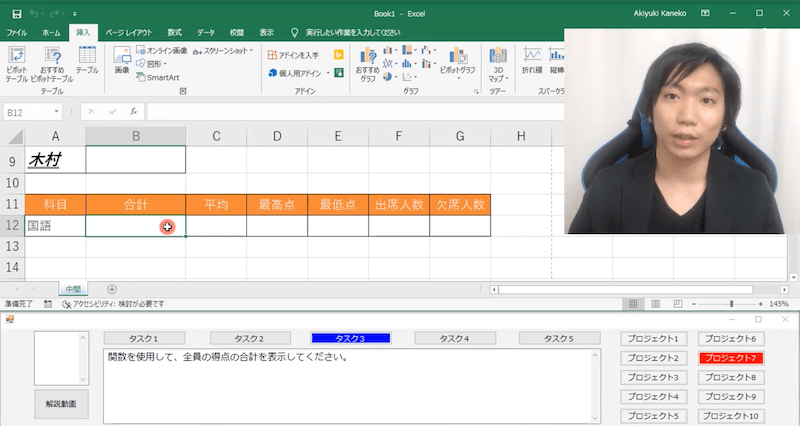Viewport: 800px width, 426px height.
Task: Open the chart group dialog launcher
Action: tap(477, 91)
